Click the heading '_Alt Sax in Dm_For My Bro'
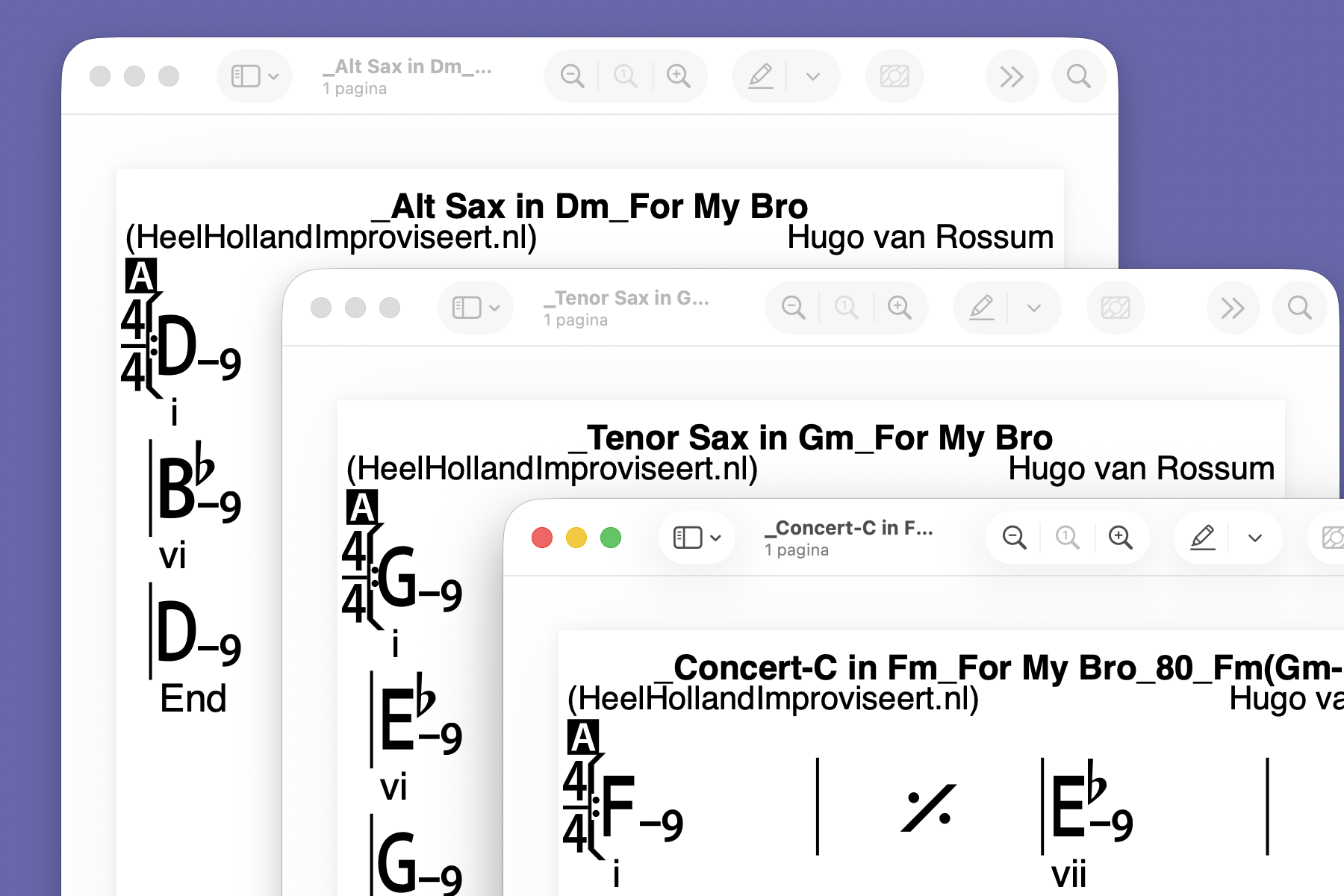Image resolution: width=1344 pixels, height=896 pixels. [590, 206]
